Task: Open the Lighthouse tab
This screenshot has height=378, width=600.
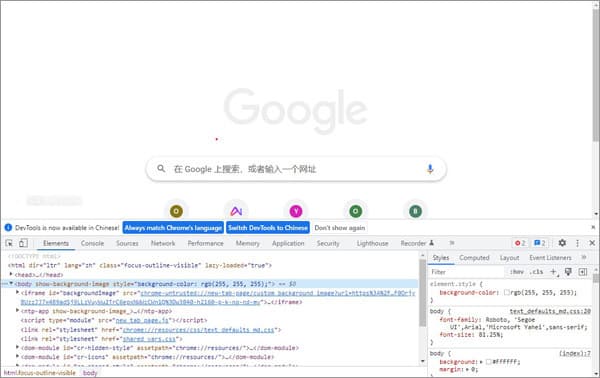Action: pyautogui.click(x=372, y=243)
